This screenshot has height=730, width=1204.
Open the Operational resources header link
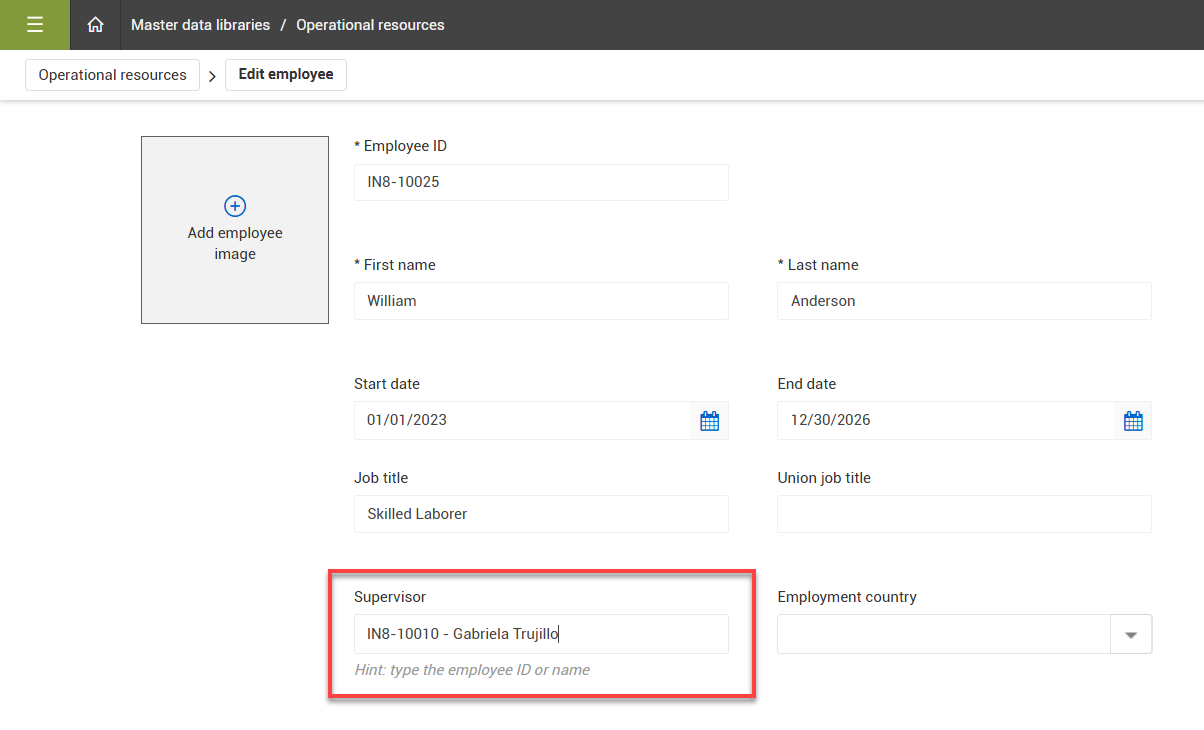pos(370,25)
